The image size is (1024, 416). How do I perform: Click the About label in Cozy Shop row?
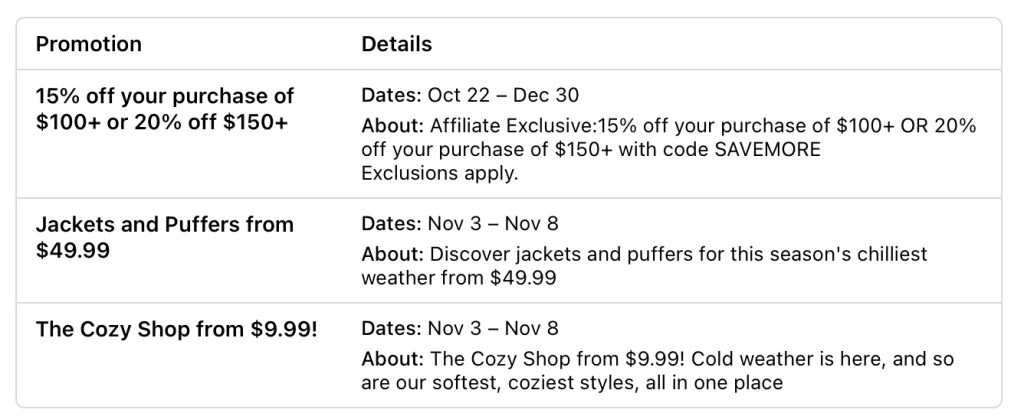point(393,358)
